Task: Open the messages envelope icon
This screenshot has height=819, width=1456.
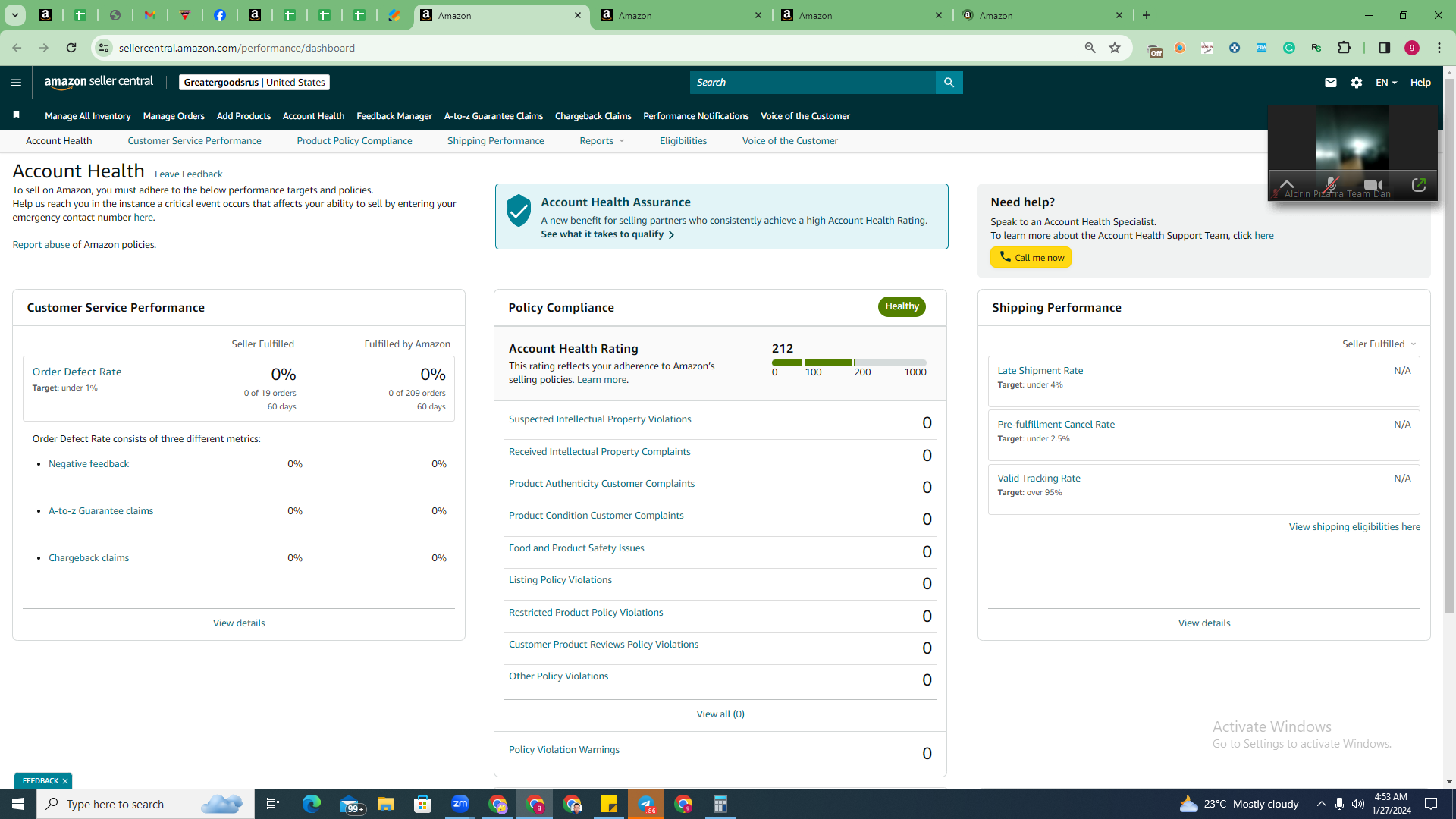Action: 1331,83
